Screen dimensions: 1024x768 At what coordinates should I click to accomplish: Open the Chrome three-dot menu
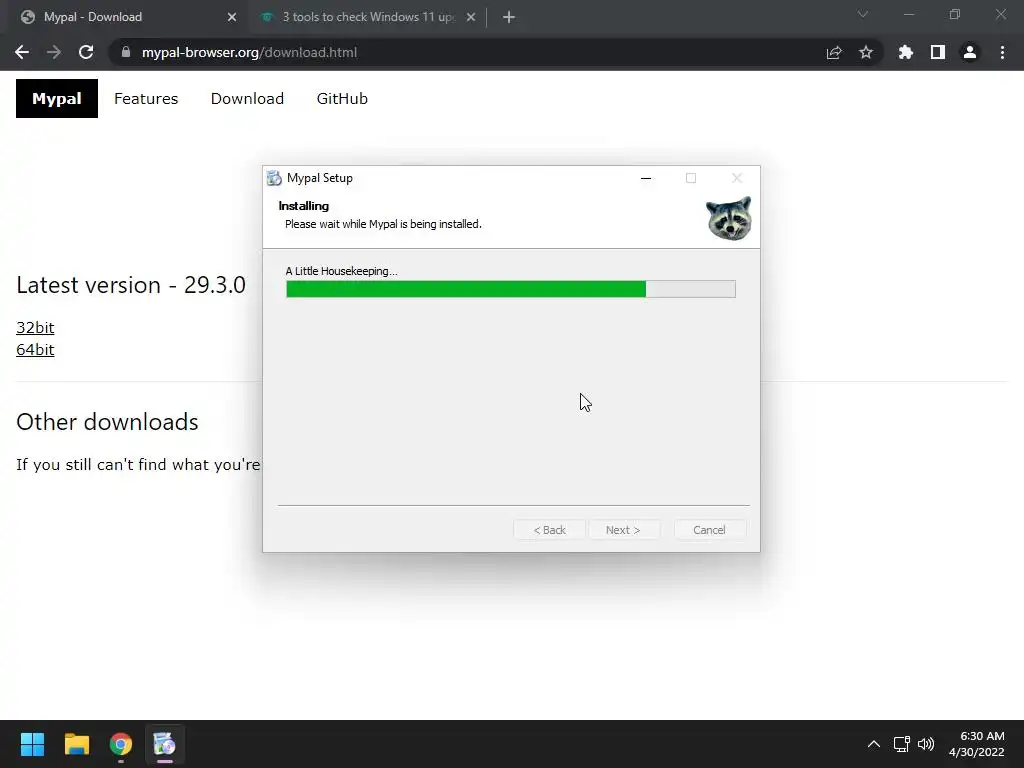tap(1002, 52)
